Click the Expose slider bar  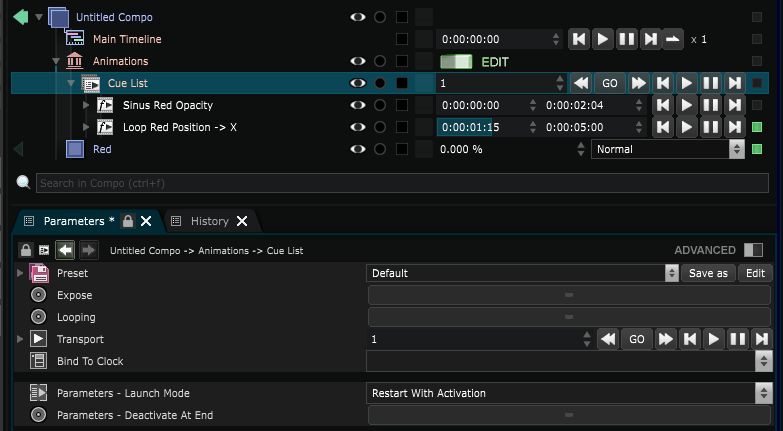569,295
